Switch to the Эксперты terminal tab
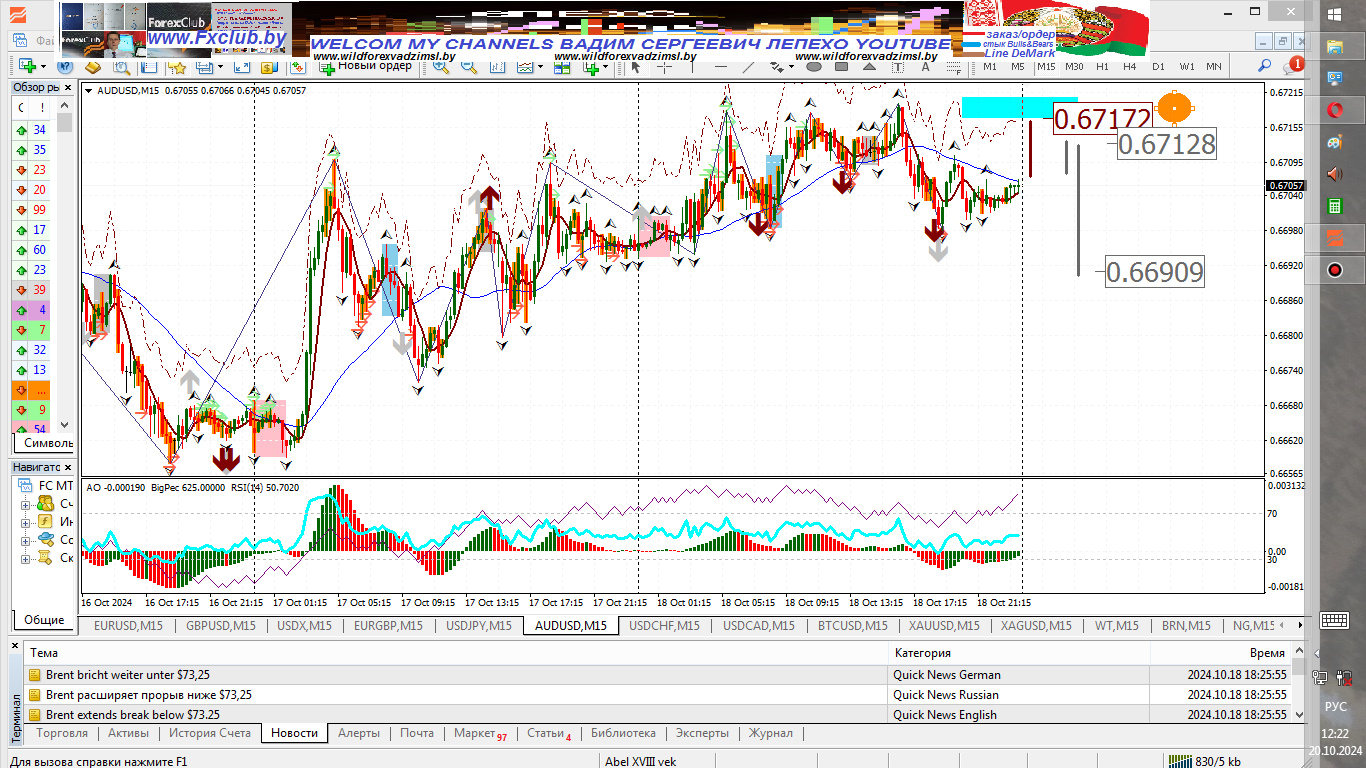This screenshot has height=768, width=1366. coord(702,733)
